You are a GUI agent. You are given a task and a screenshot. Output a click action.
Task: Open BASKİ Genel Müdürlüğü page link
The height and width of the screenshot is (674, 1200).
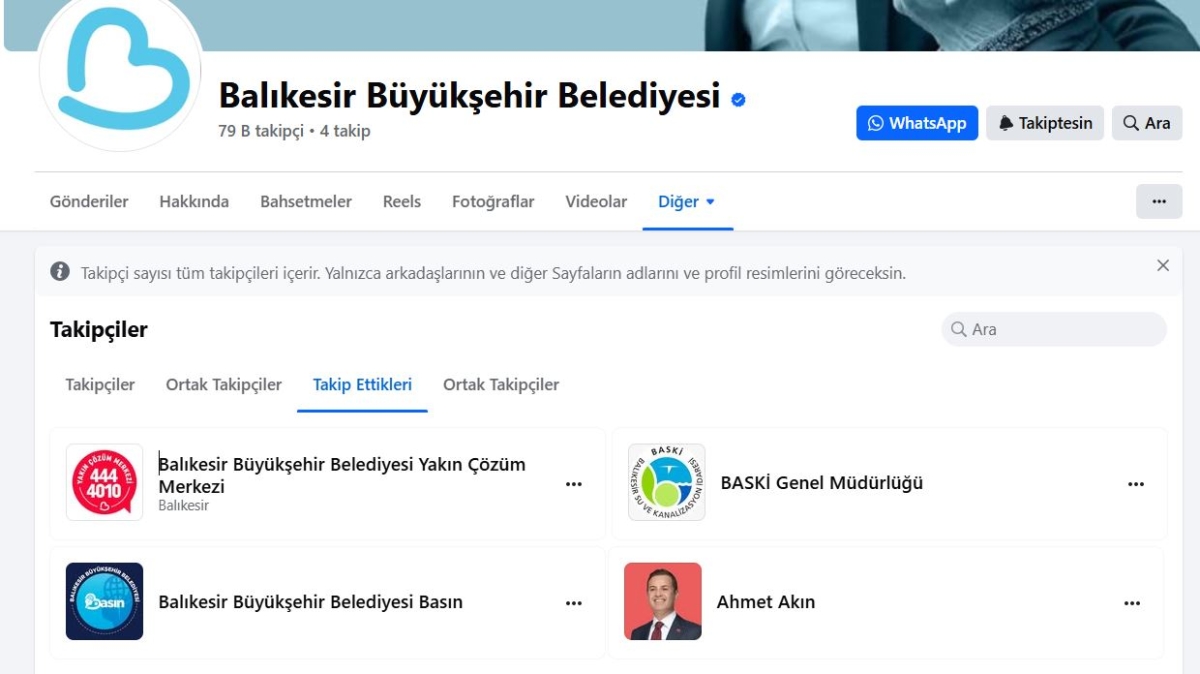[x=821, y=483]
